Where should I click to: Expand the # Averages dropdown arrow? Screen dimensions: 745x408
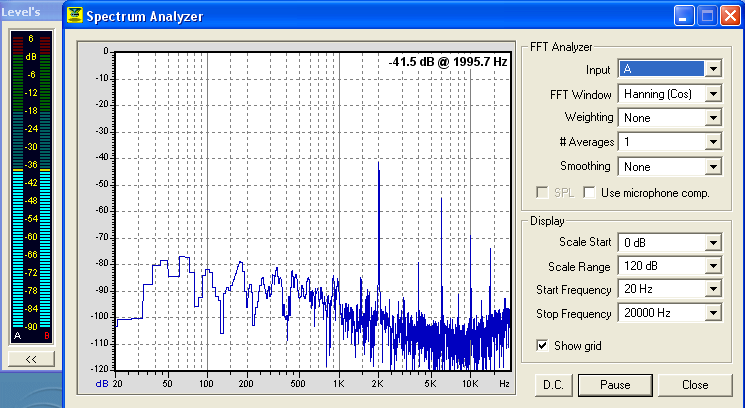713,142
